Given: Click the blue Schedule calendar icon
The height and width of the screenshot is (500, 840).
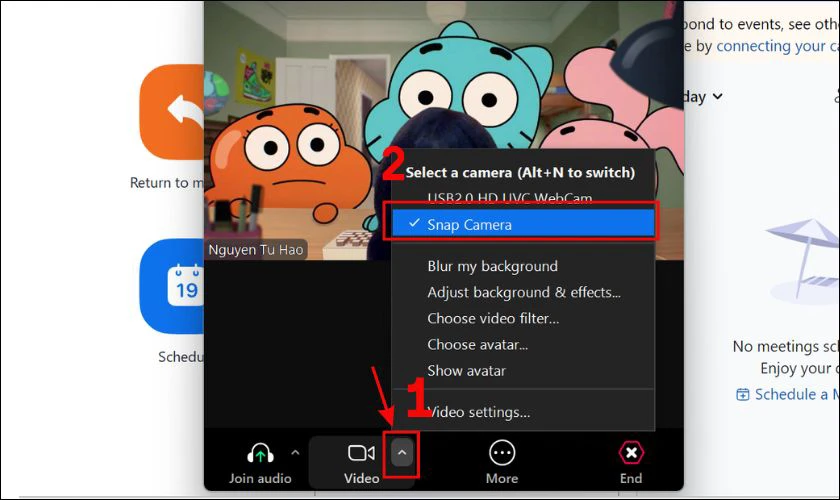Looking at the screenshot, I should 172,287.
